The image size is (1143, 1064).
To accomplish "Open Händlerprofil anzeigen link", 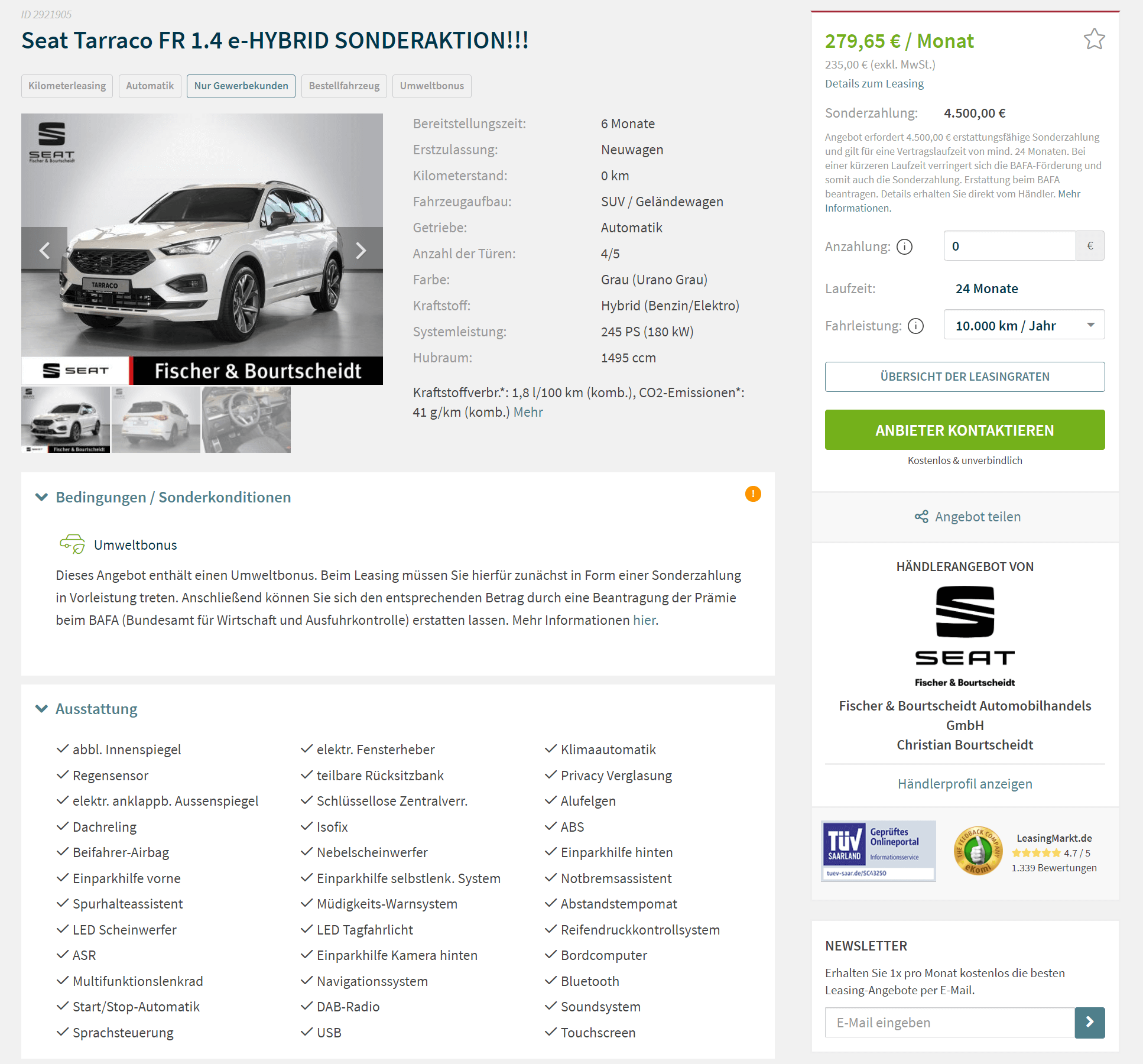I will pos(965,784).
